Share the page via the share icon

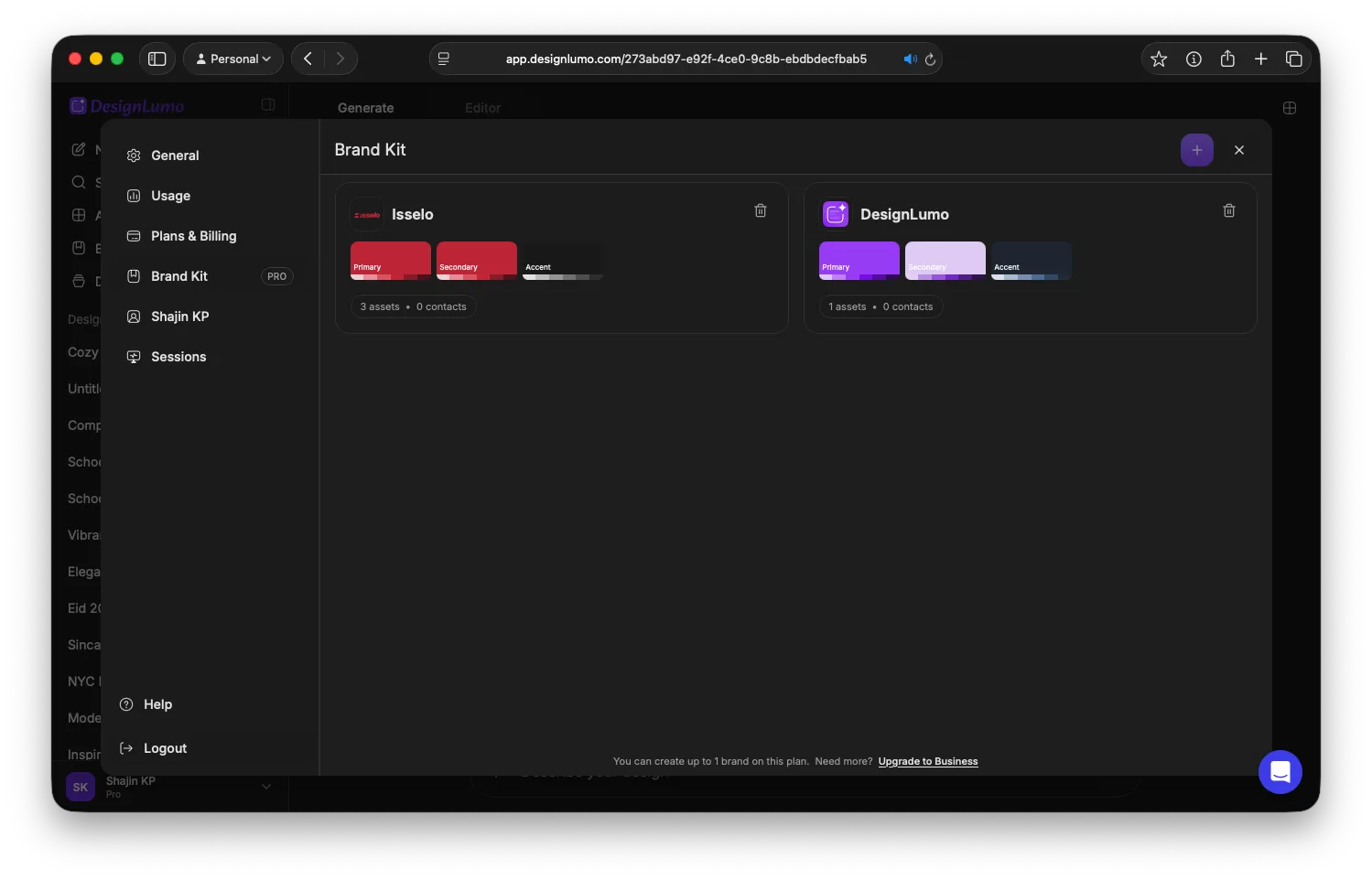[1227, 59]
